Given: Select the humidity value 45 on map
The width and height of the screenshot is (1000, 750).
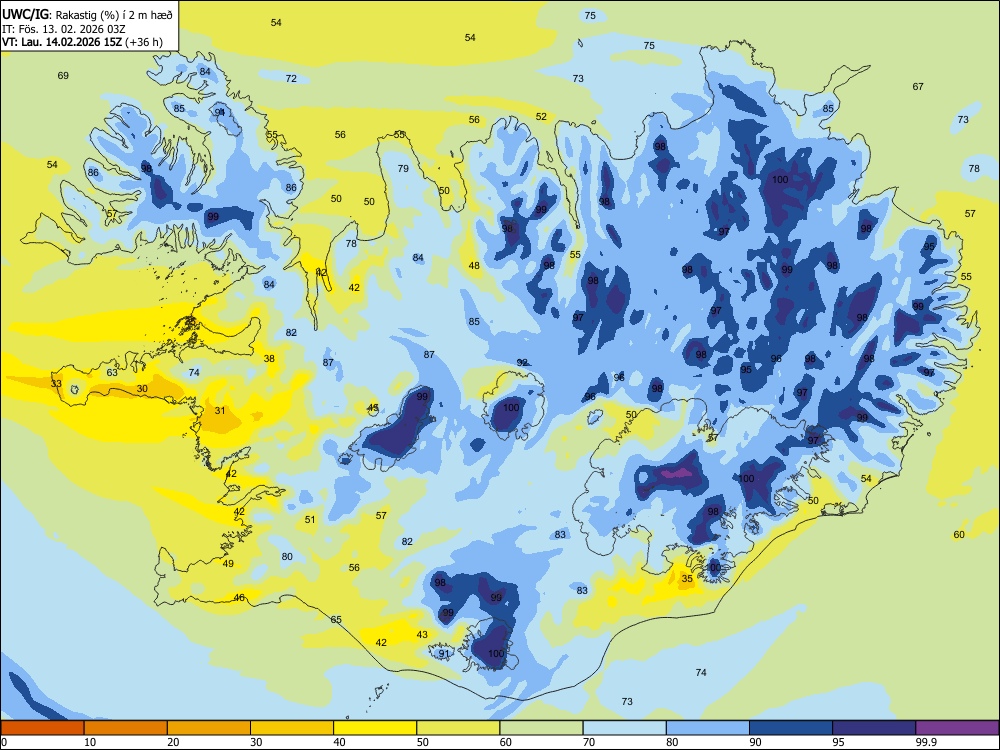Looking at the screenshot, I should (373, 408).
